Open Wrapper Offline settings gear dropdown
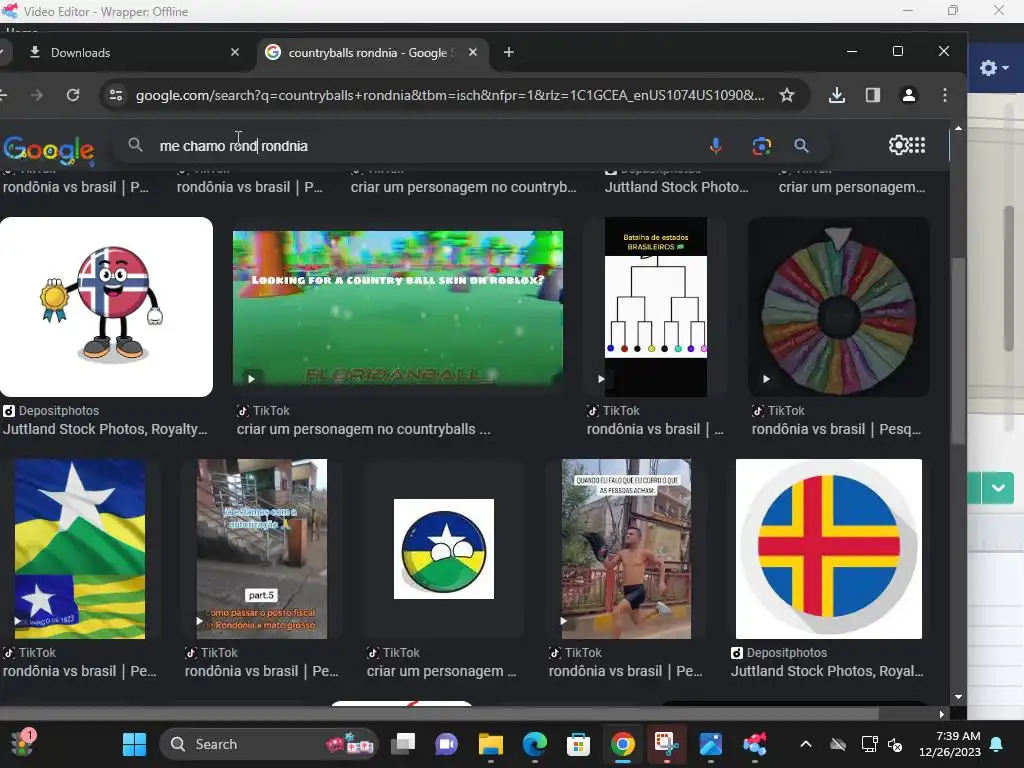This screenshot has height=768, width=1024. click(x=994, y=67)
